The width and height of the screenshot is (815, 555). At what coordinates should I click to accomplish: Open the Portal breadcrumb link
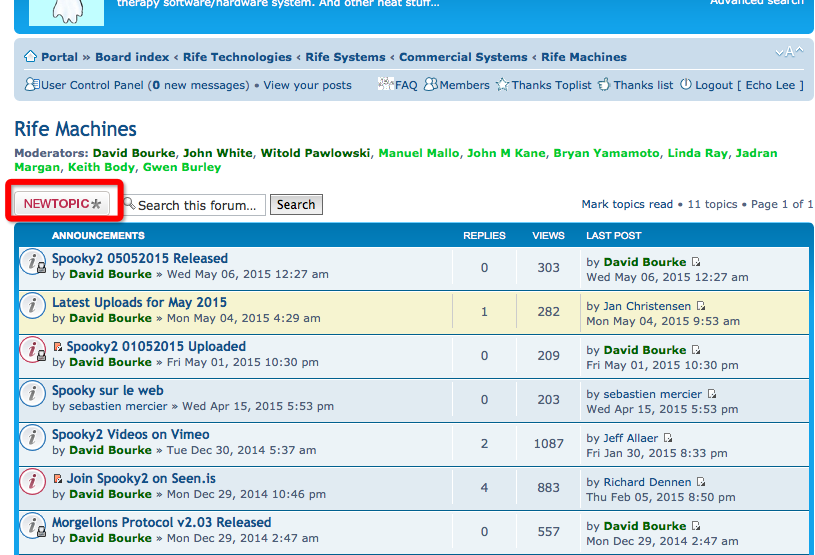(x=59, y=57)
